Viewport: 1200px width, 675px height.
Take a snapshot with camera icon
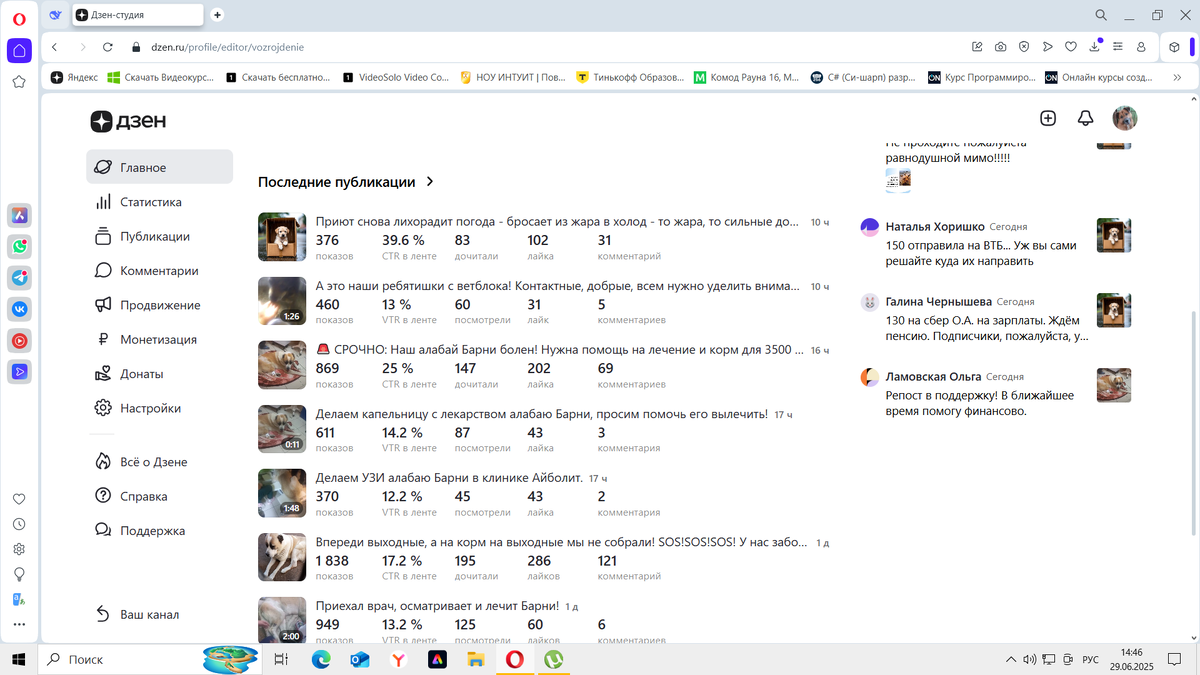1001,47
